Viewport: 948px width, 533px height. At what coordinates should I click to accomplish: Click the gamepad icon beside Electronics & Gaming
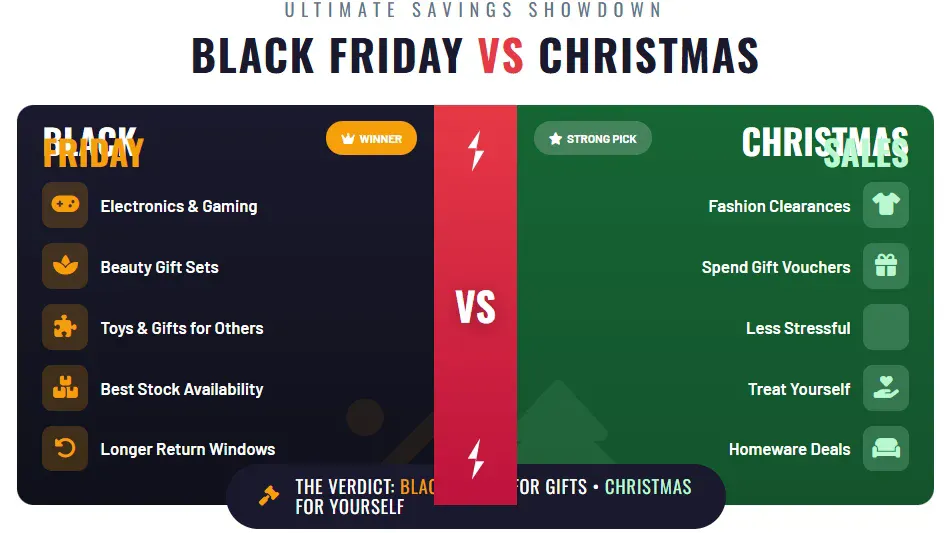65,205
